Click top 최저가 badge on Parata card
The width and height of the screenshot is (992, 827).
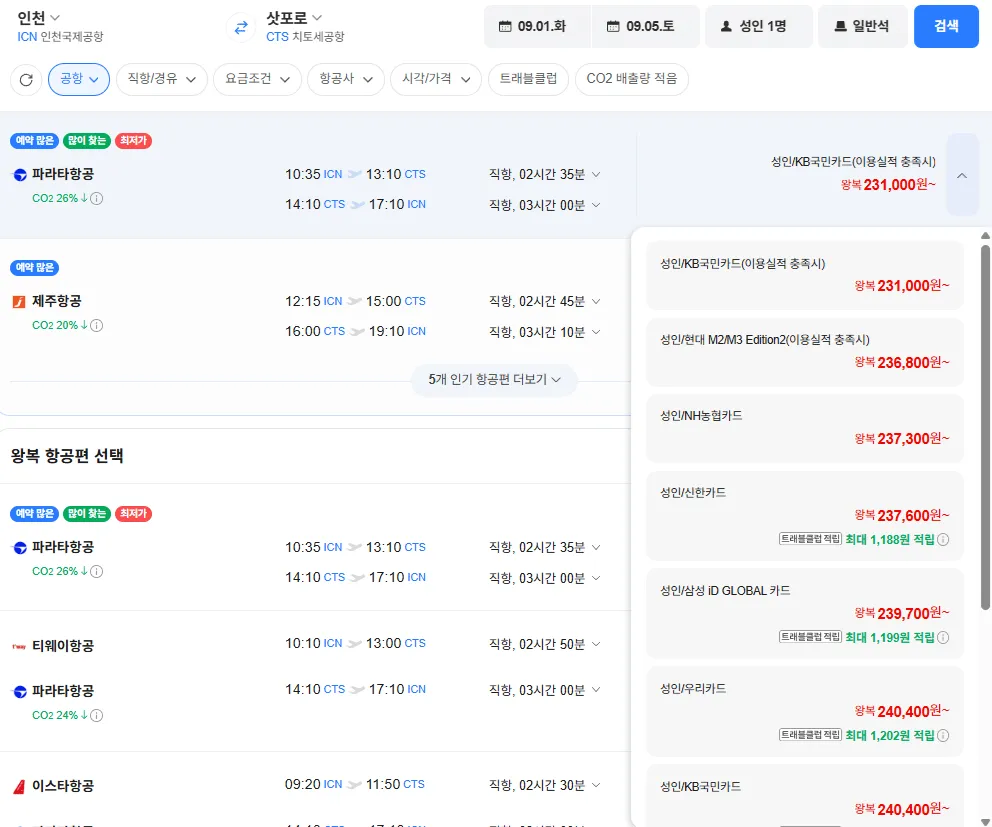tap(133, 141)
